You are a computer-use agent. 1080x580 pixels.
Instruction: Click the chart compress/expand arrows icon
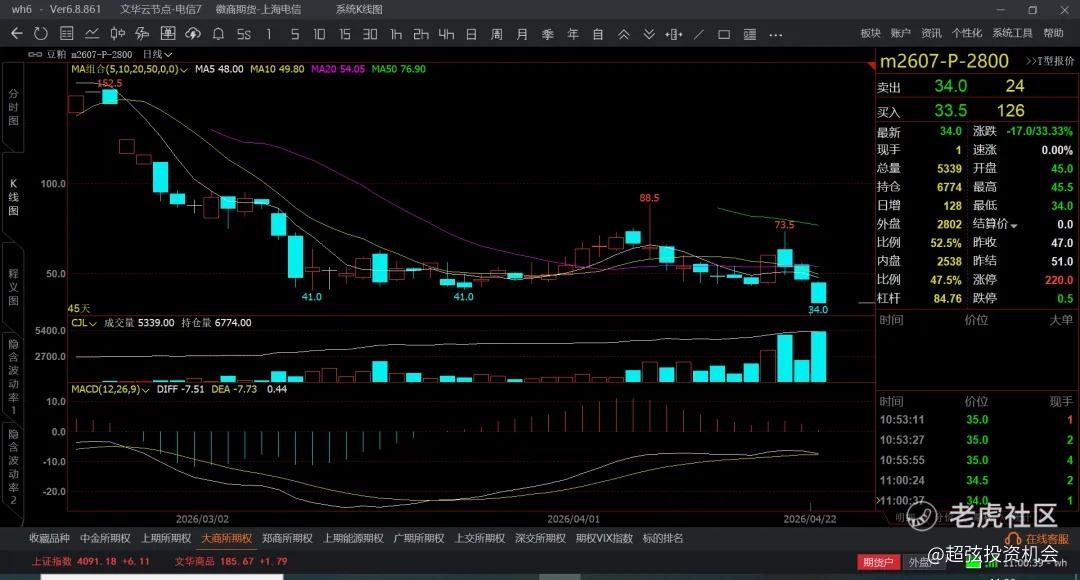674,34
